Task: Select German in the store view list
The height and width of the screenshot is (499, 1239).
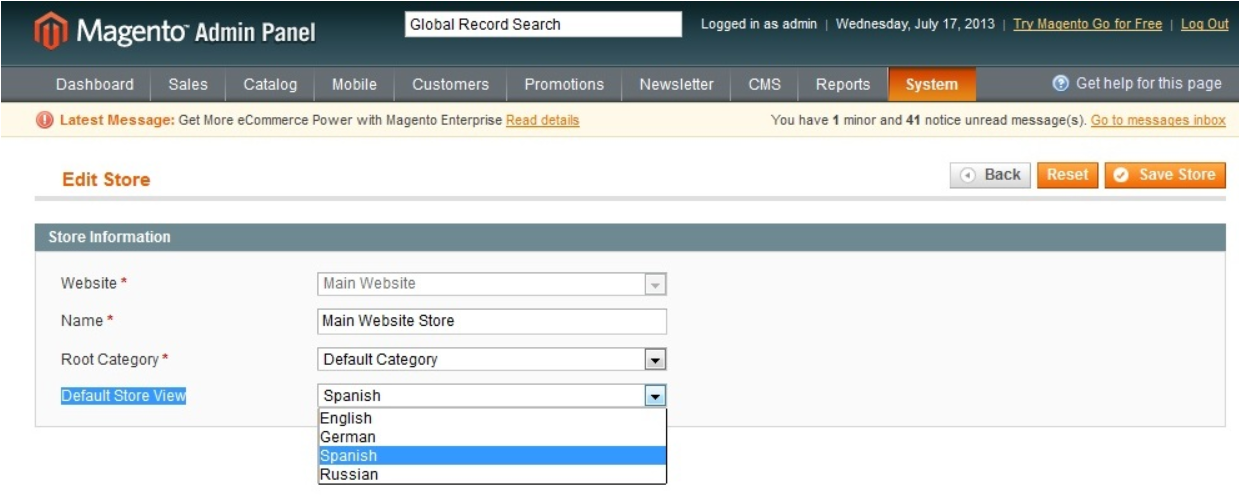Action: pos(492,437)
